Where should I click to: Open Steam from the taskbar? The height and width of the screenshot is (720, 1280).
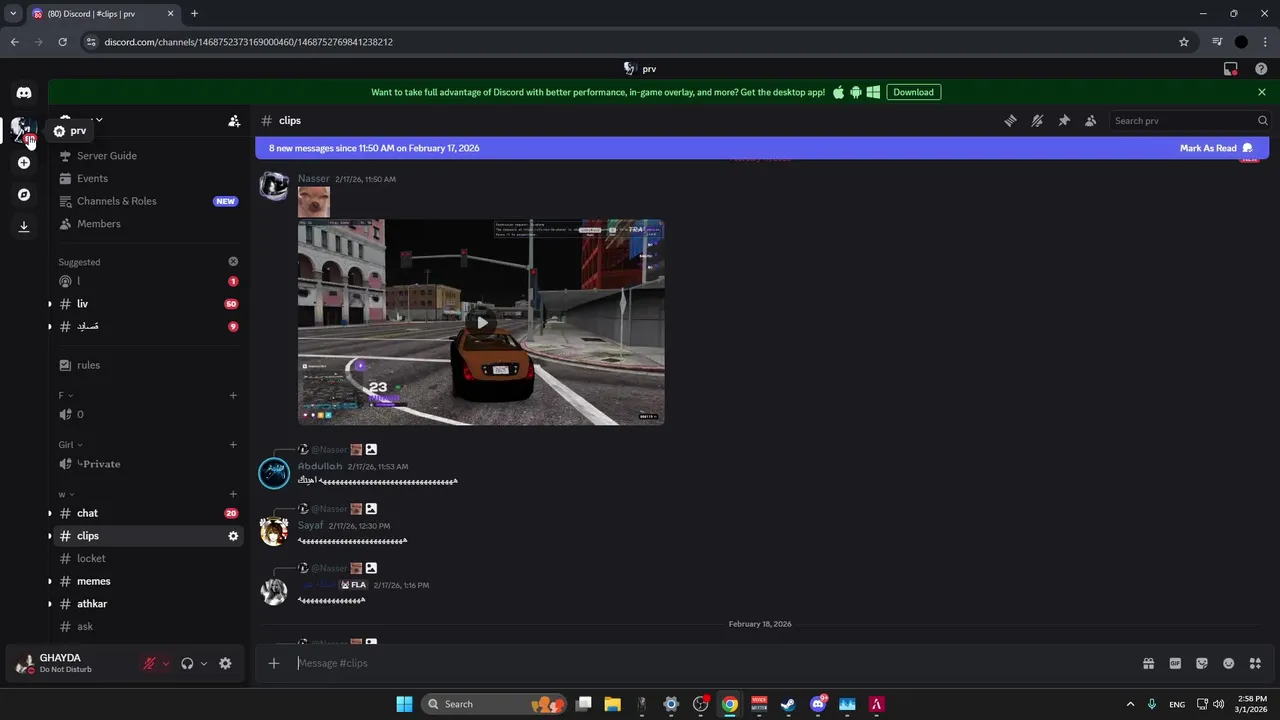click(788, 704)
